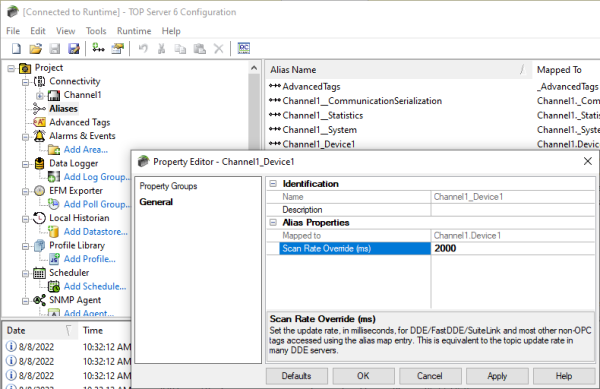Click the Add Datastore... link
Viewport: 600px width, 389px height.
(96, 232)
